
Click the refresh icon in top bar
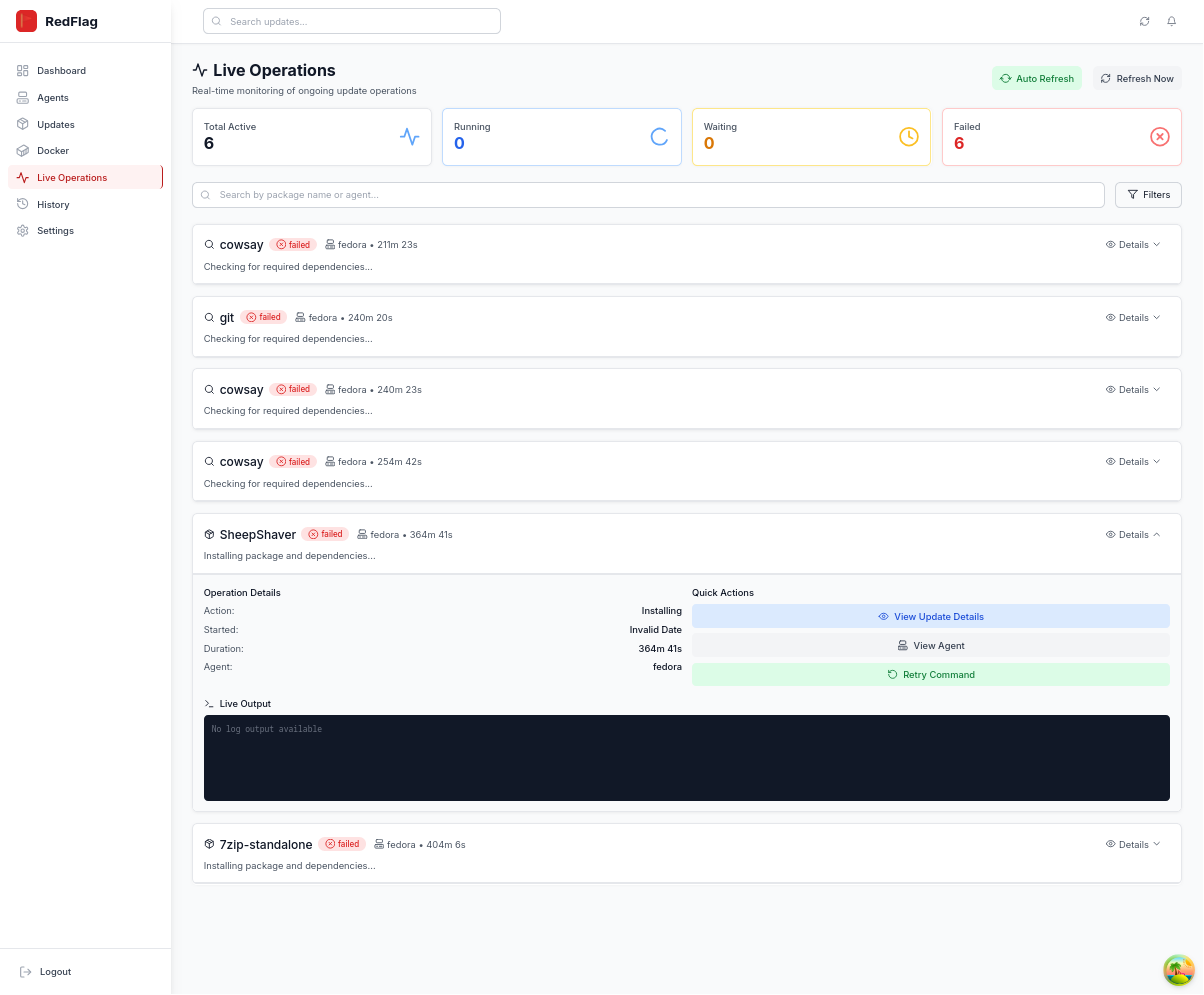(x=1144, y=21)
